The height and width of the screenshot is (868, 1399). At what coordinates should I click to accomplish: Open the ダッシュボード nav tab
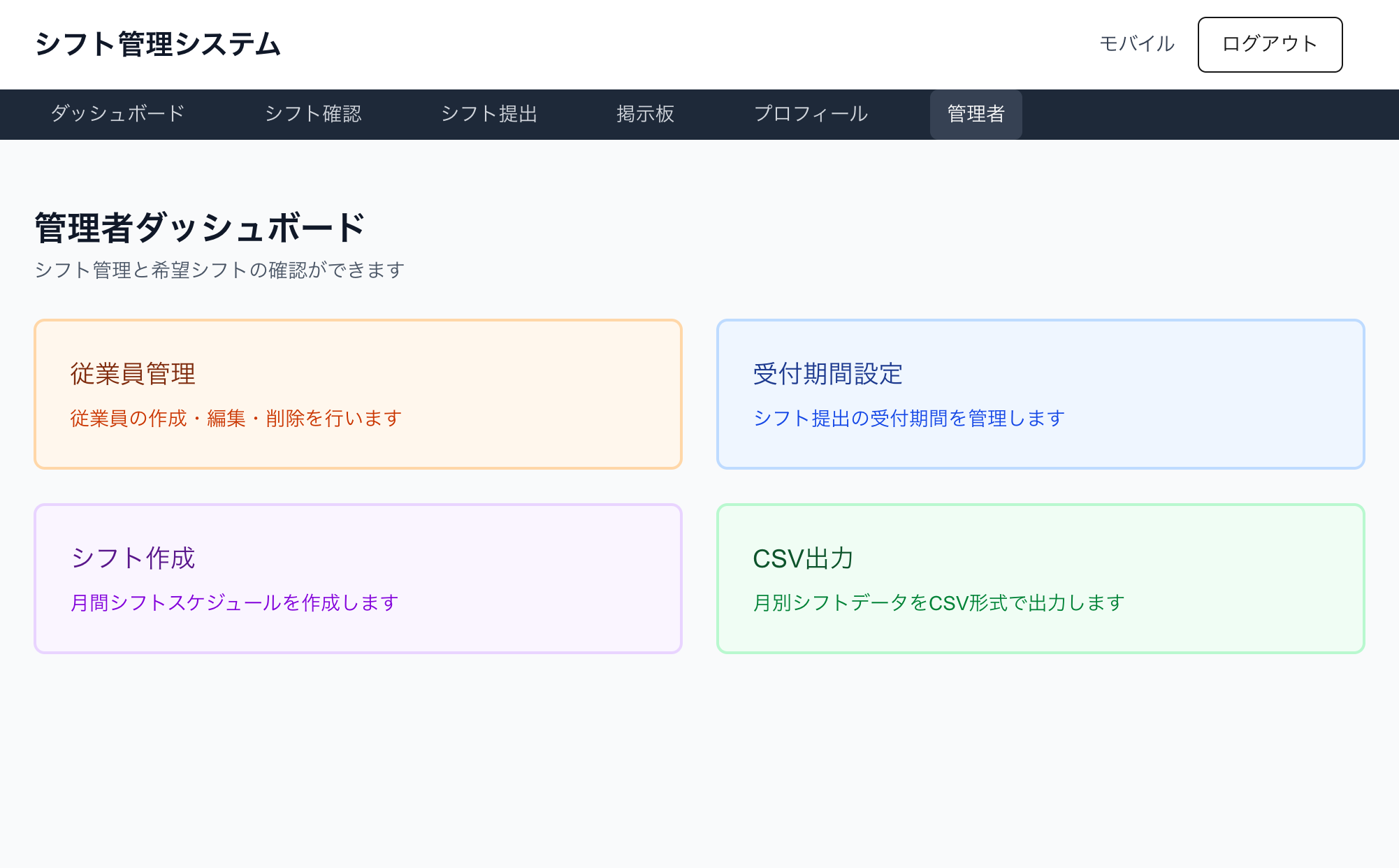click(117, 114)
